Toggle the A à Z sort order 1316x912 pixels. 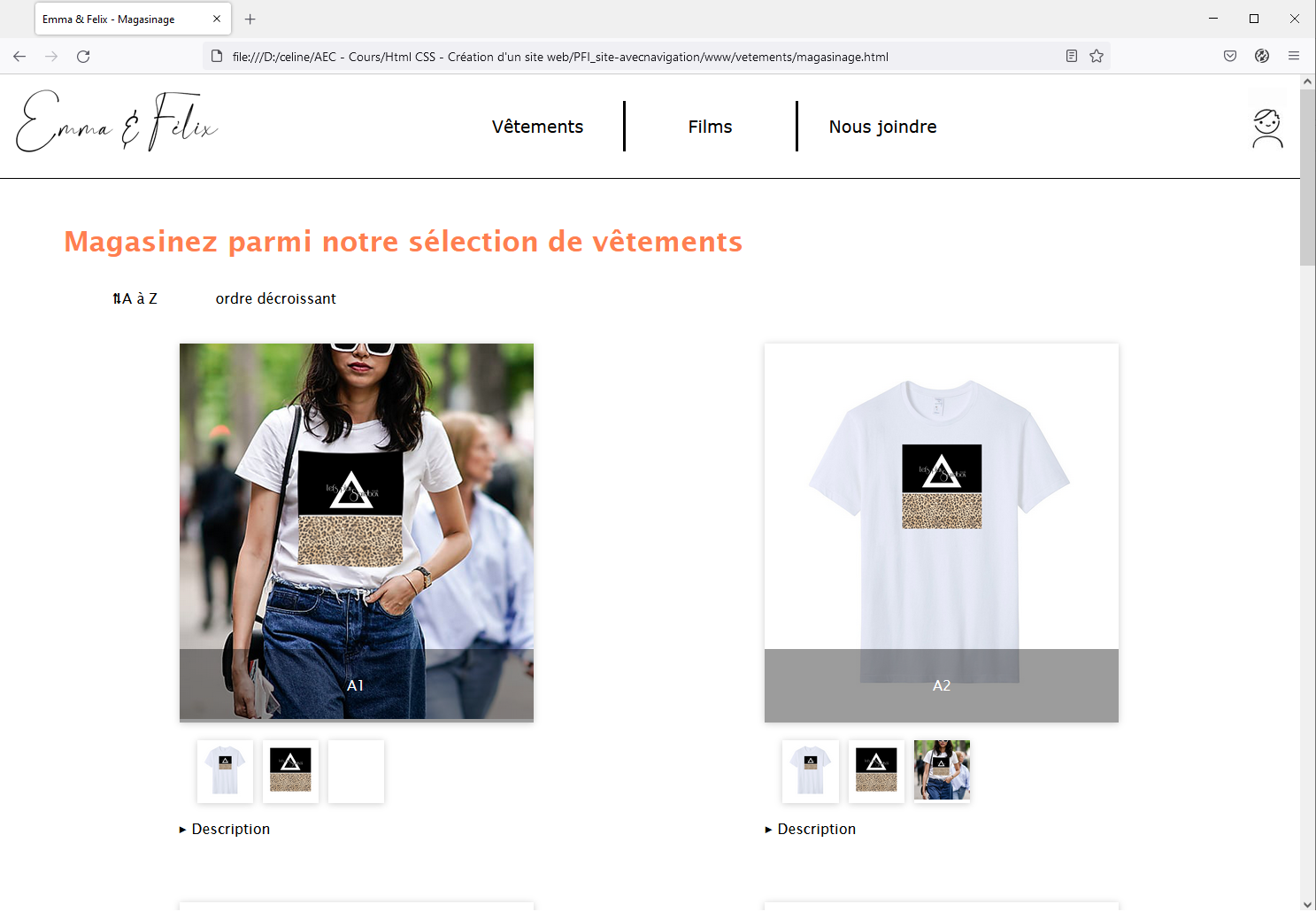click(135, 299)
